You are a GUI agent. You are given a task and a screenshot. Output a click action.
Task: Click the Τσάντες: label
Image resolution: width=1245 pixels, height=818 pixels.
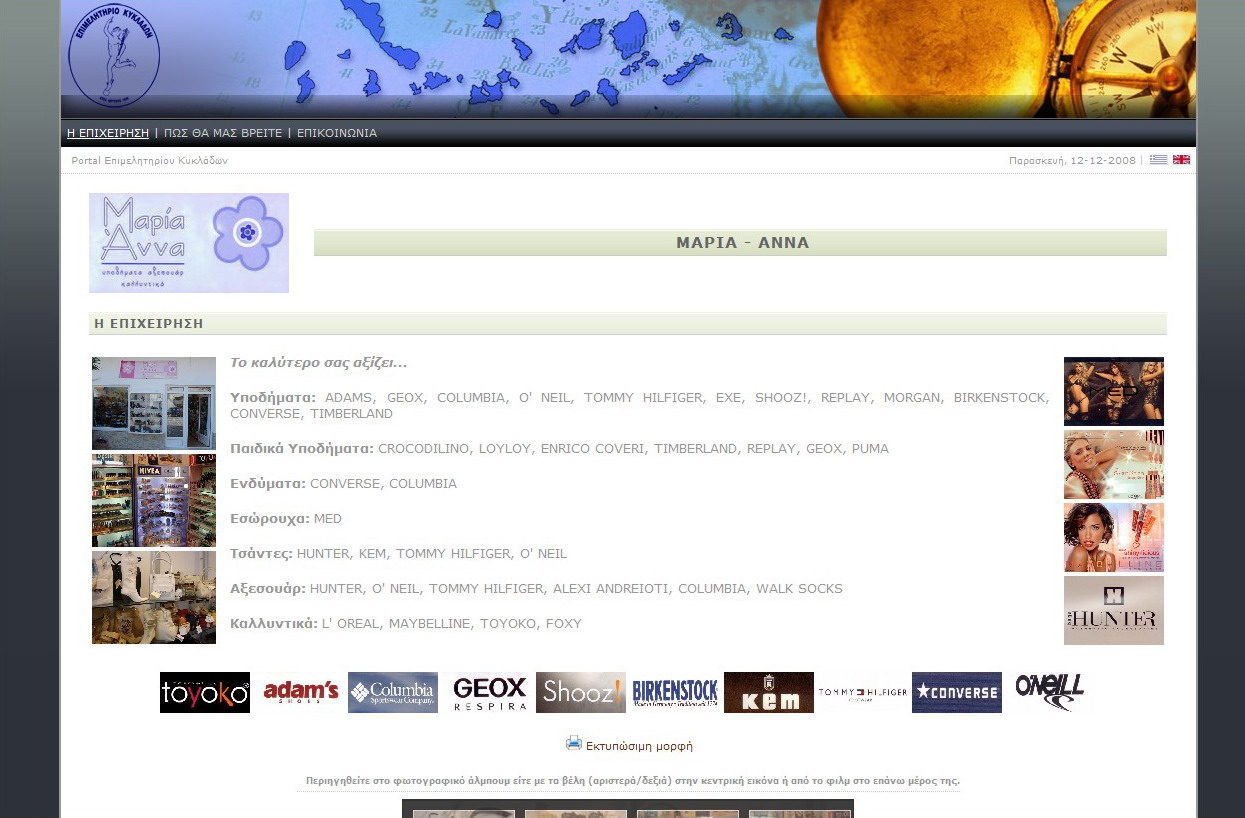tap(261, 554)
